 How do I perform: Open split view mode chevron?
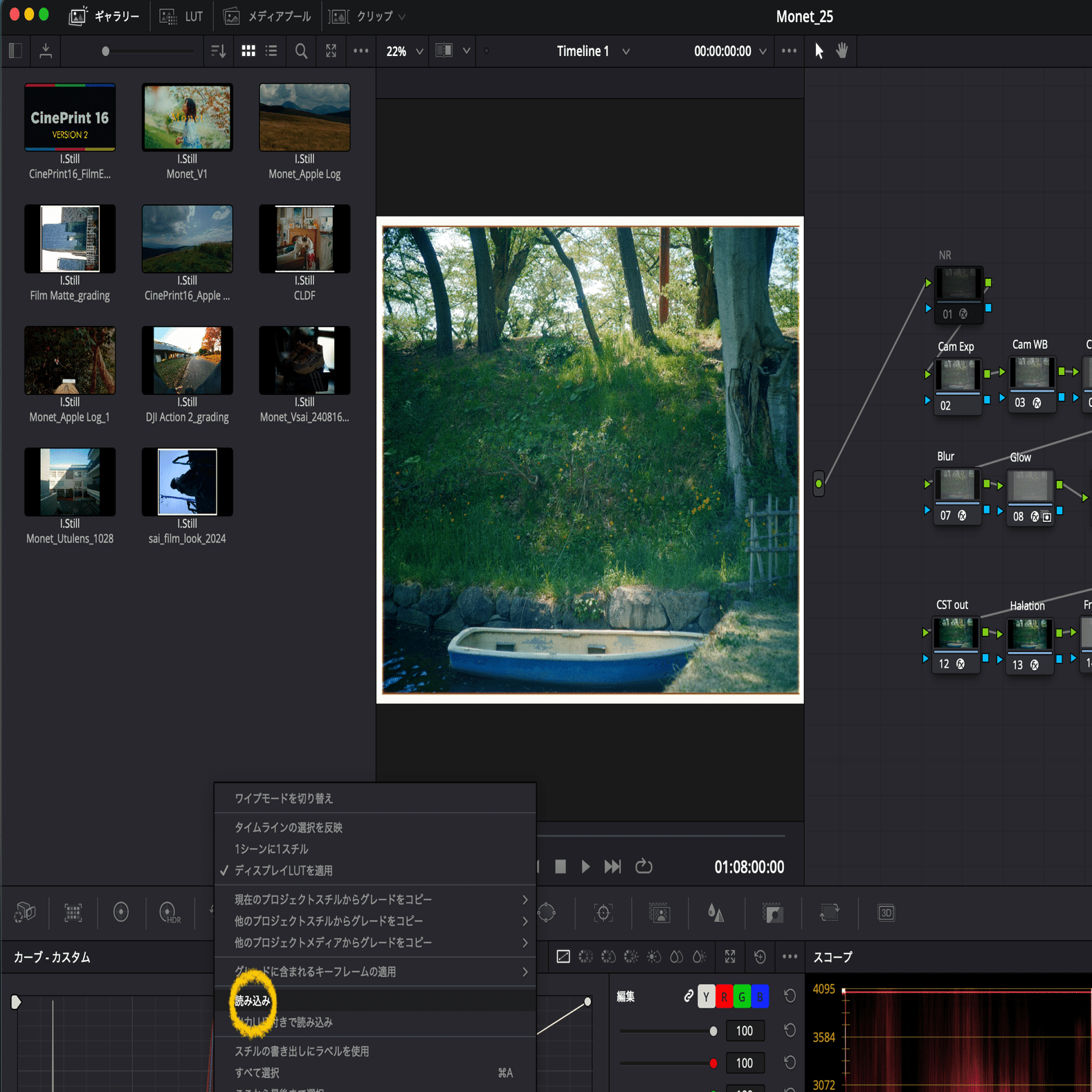(466, 51)
